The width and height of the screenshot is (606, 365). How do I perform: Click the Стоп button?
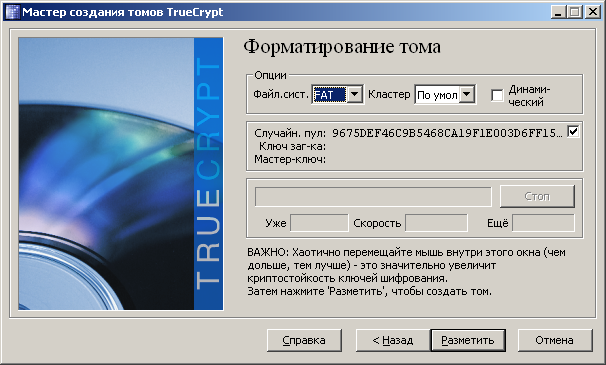[537, 196]
